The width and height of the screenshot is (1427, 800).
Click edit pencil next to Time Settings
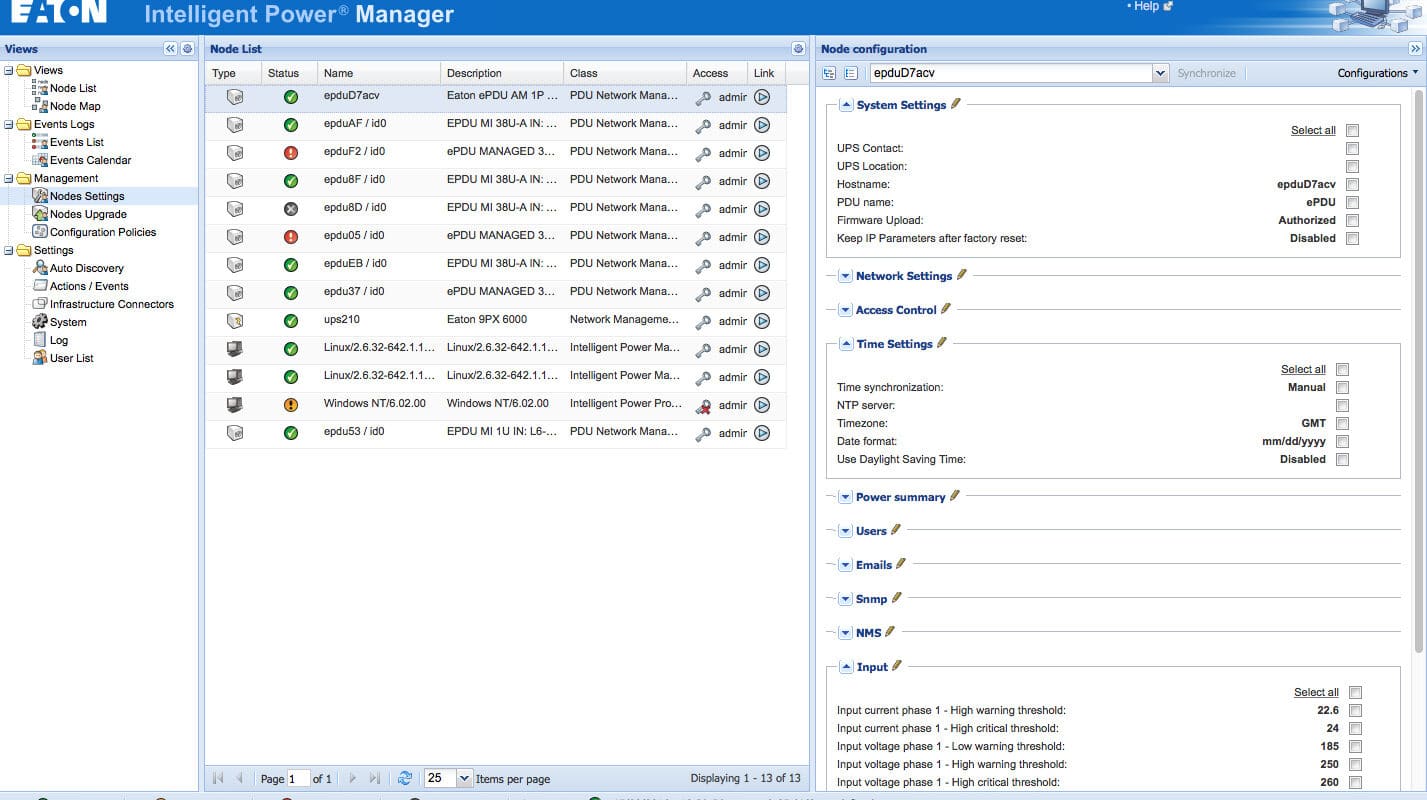click(942, 342)
